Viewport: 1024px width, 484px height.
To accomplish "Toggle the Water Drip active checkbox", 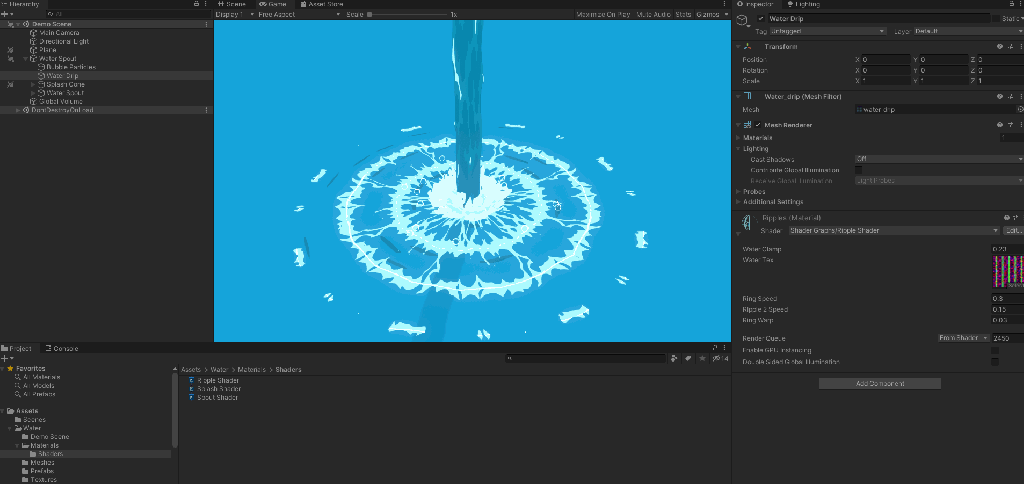I will [761, 18].
